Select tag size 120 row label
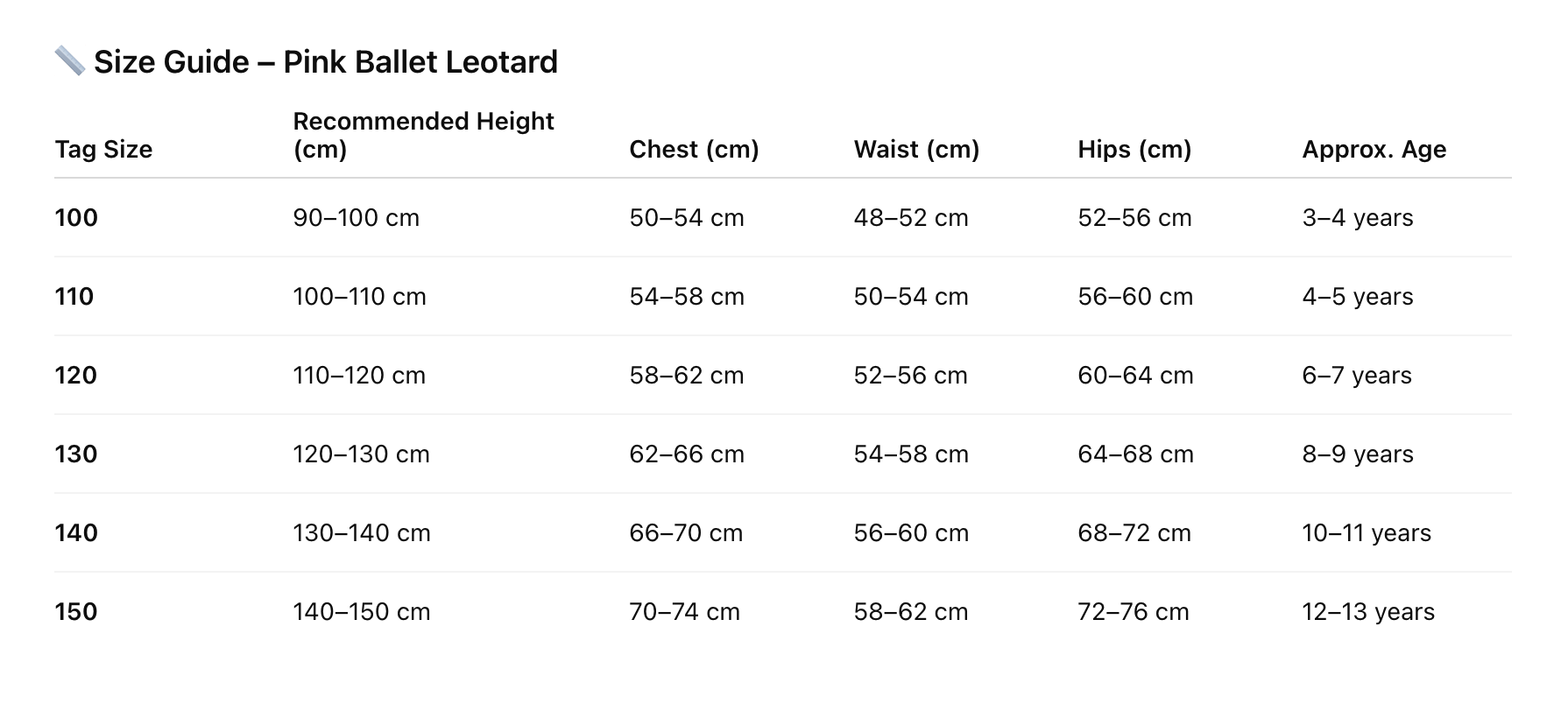Viewport: 1568px width, 704px height. coord(76,376)
